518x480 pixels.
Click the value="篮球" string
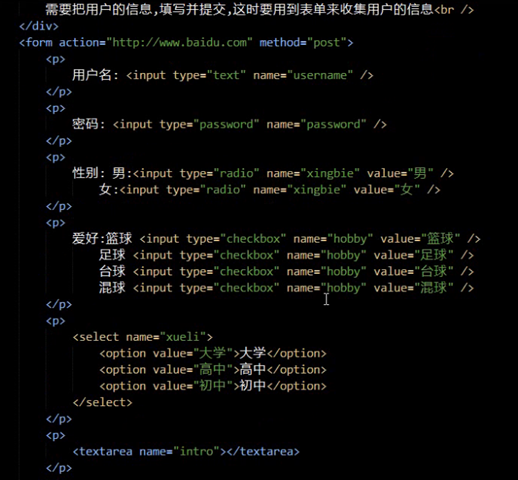440,239
